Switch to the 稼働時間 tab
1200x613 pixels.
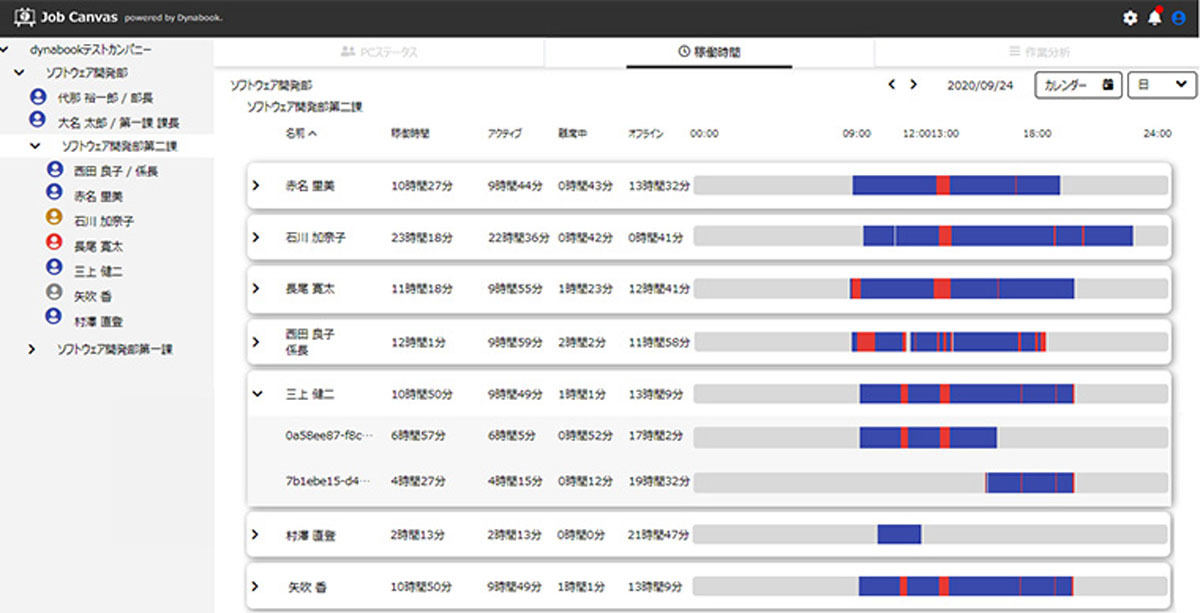pyautogui.click(x=709, y=52)
